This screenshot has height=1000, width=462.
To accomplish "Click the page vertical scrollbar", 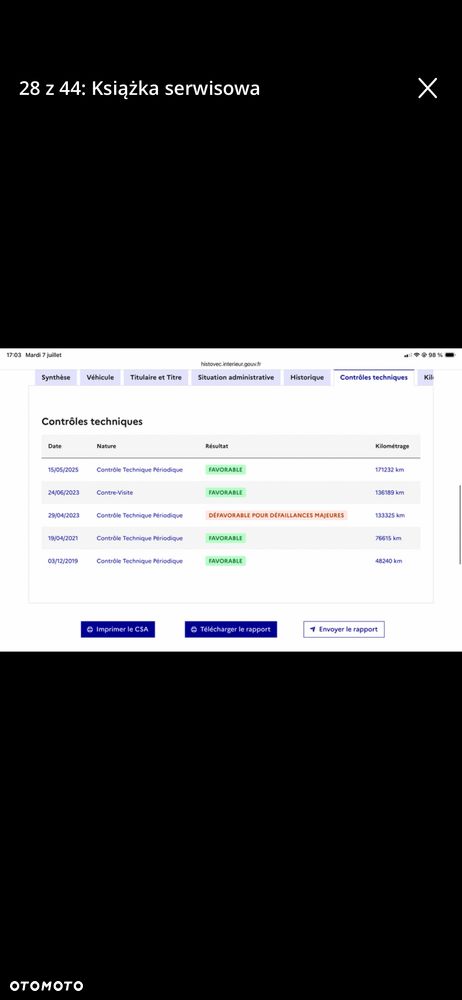I will [459, 524].
